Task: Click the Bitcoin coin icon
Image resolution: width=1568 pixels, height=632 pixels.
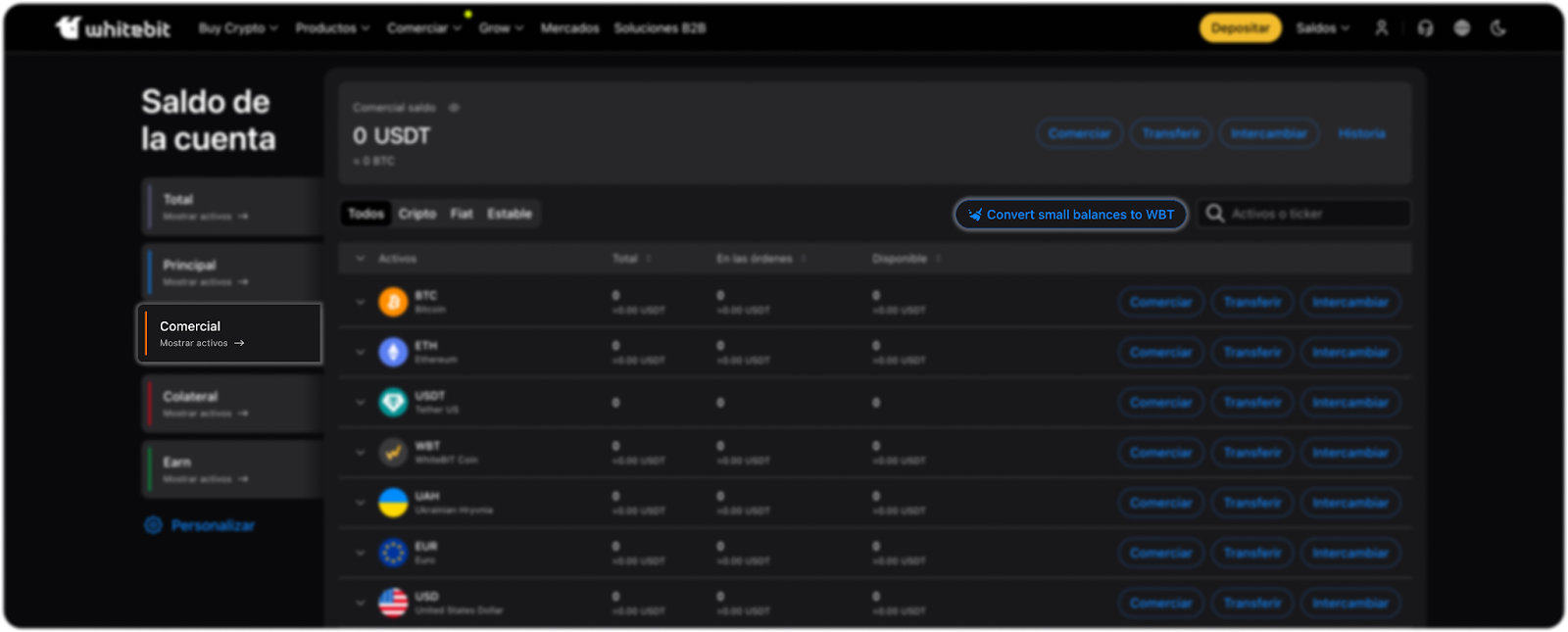Action: [x=393, y=302]
